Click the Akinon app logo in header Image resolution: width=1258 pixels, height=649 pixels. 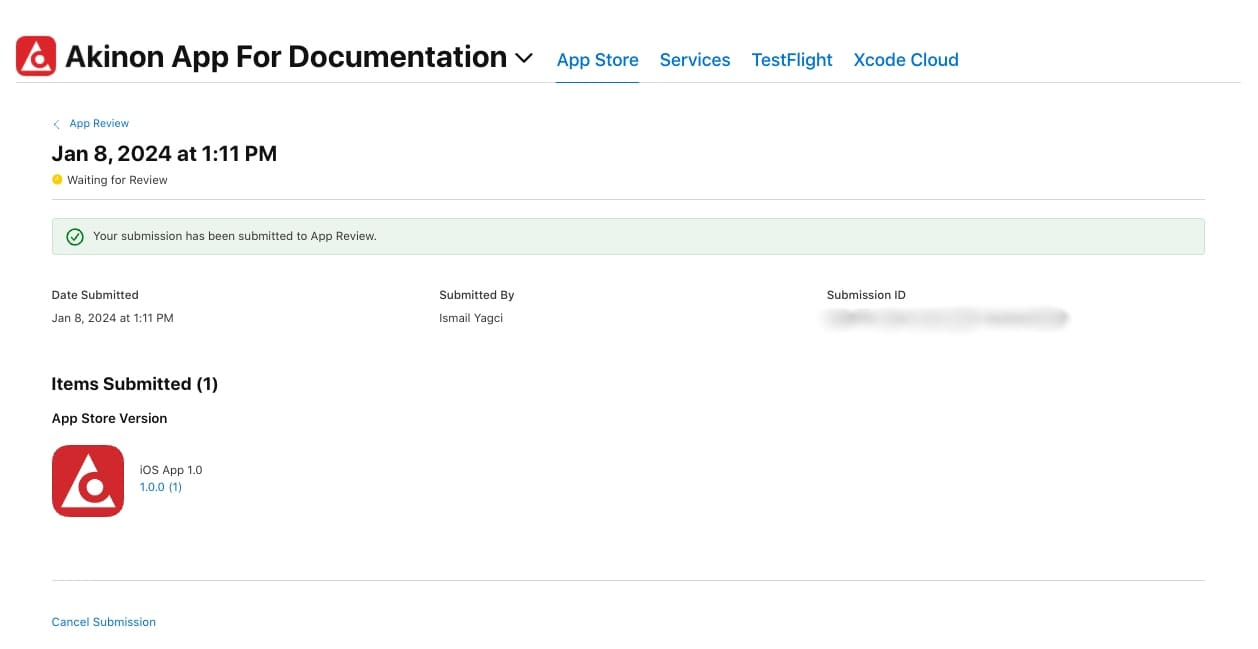[x=36, y=57]
